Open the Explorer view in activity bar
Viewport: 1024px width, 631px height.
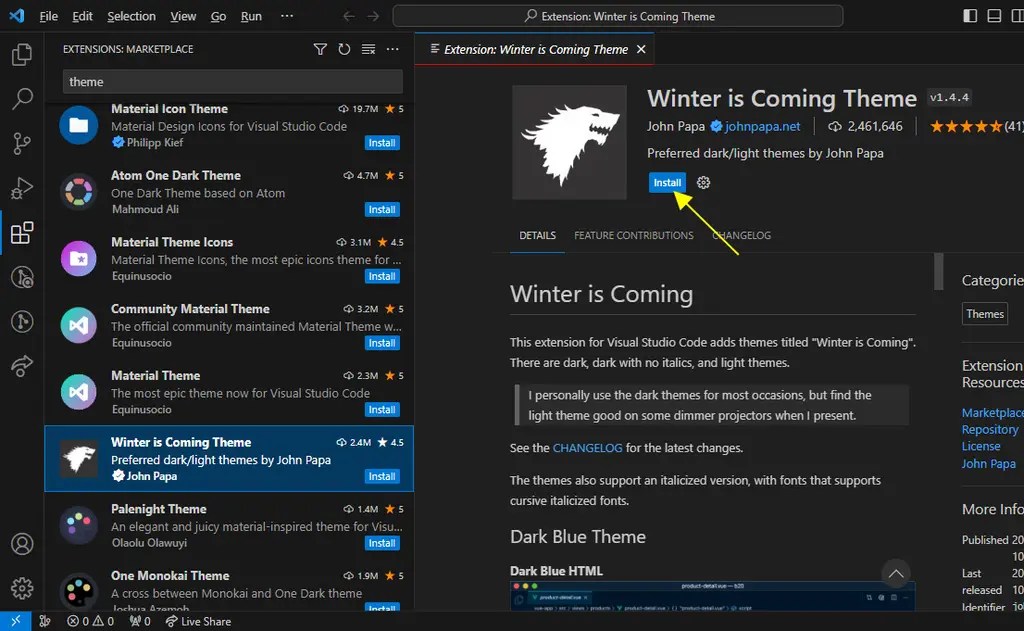click(x=22, y=54)
